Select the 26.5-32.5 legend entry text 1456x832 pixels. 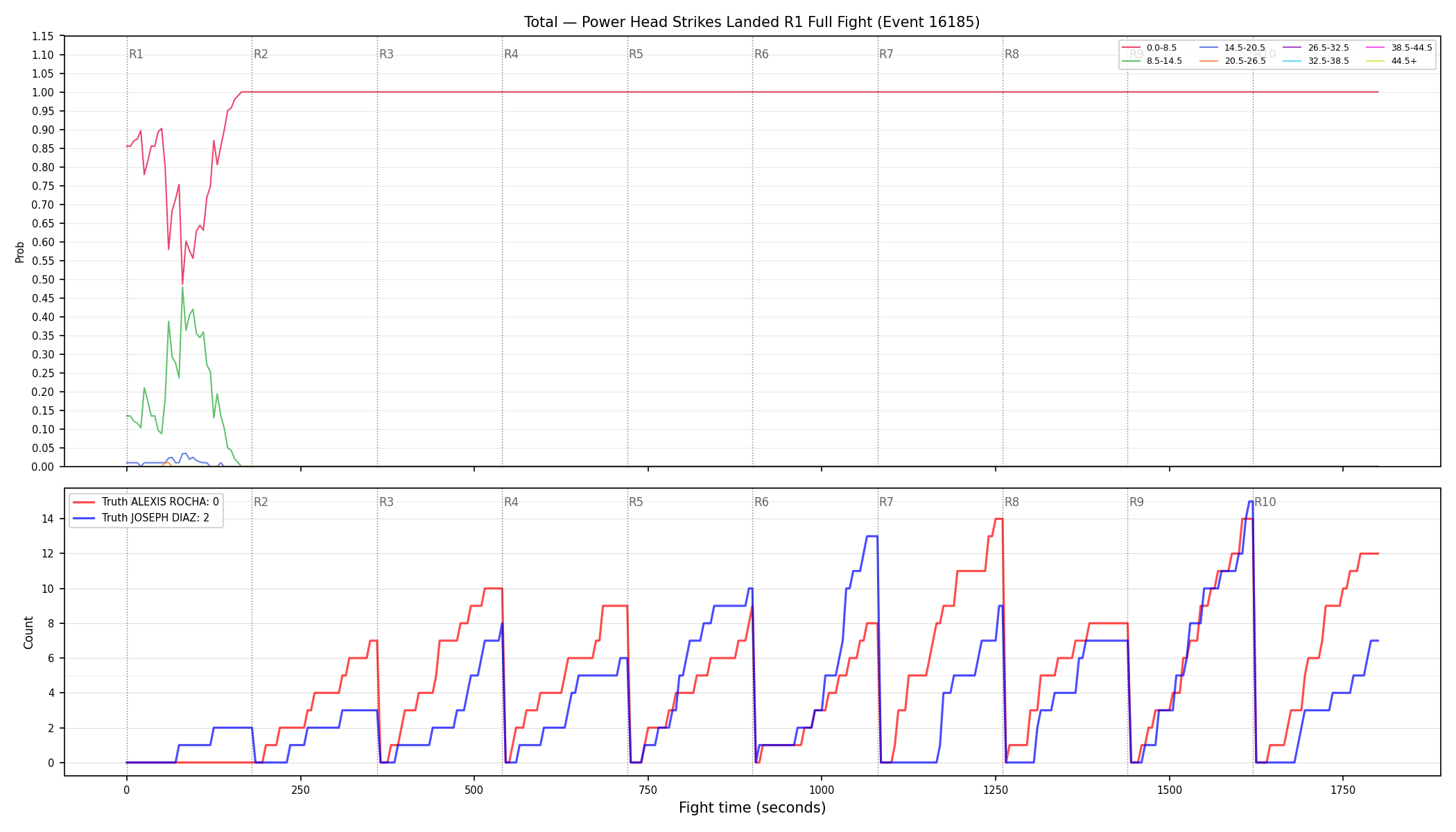tap(1328, 48)
